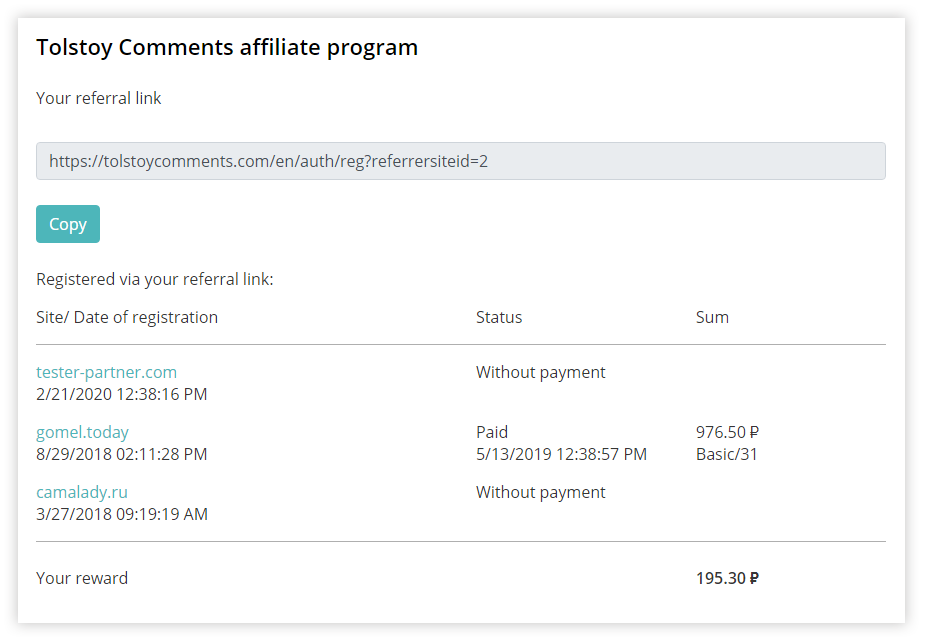This screenshot has width=927, height=643.
Task: Open the gomel.today site link
Action: (x=82, y=432)
